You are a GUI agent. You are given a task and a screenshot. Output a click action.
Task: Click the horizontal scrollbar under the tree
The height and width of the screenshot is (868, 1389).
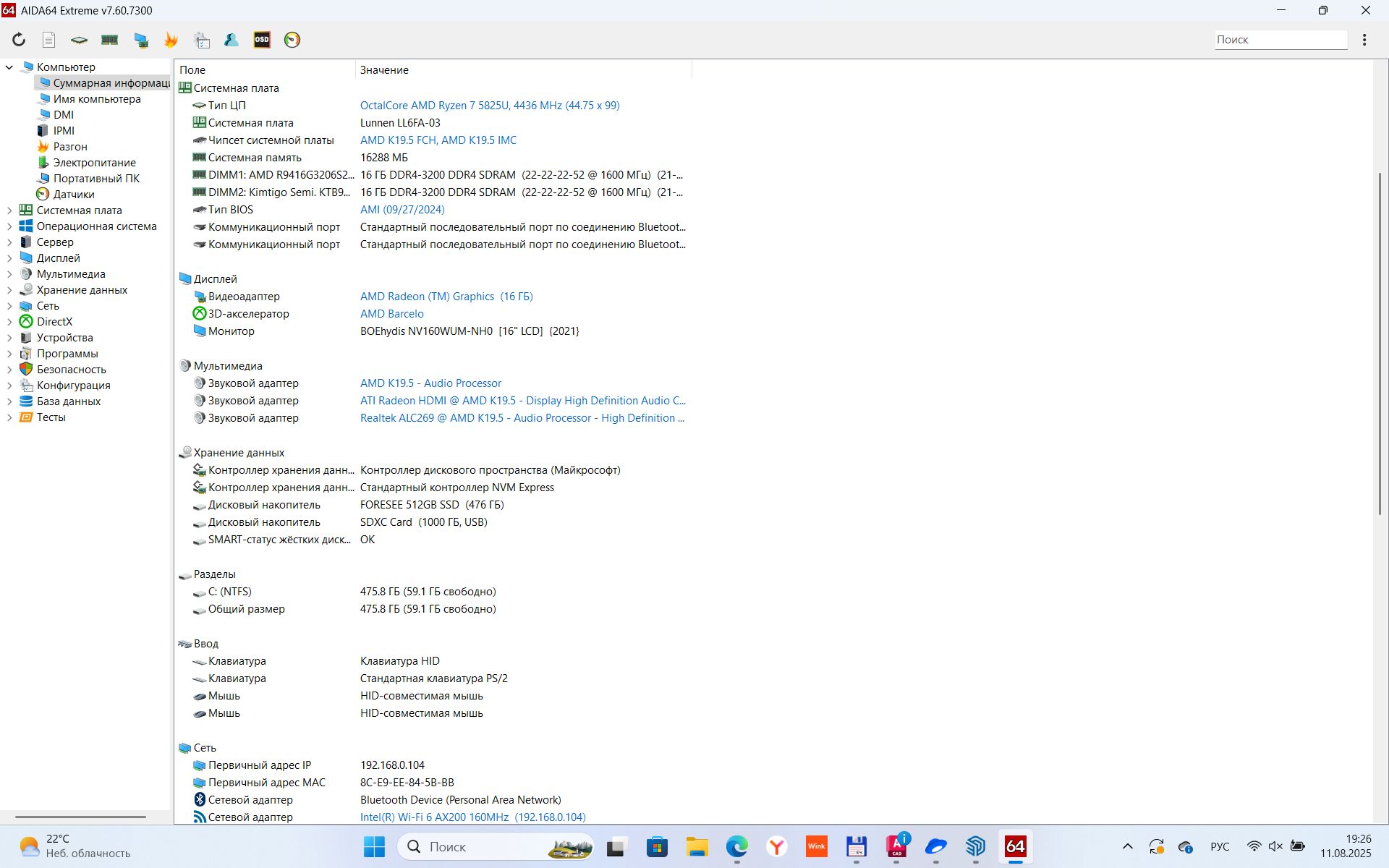click(80, 817)
